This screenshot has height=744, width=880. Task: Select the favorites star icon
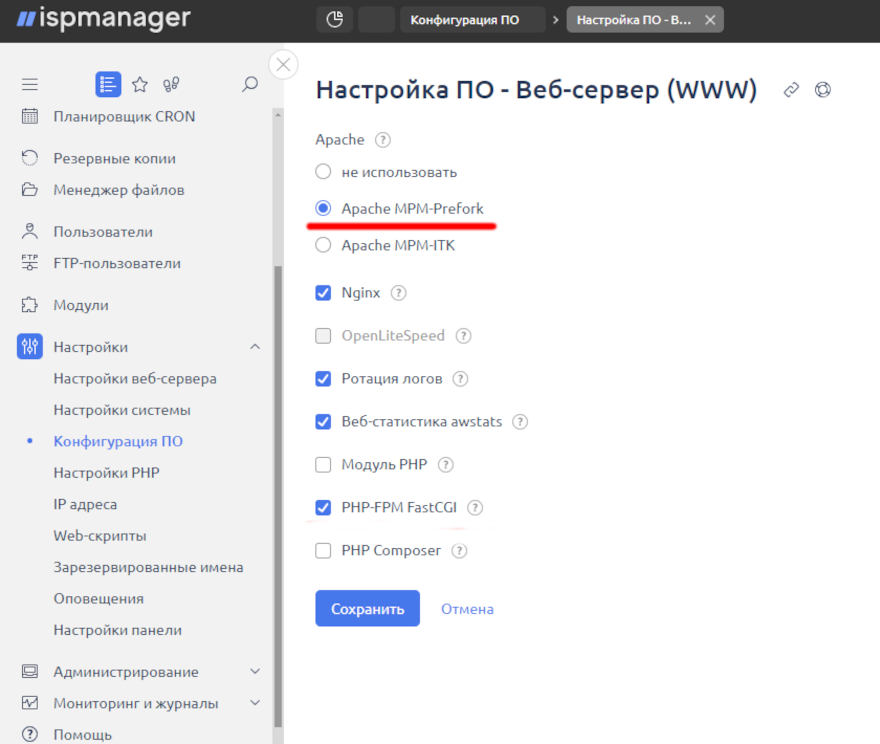140,84
